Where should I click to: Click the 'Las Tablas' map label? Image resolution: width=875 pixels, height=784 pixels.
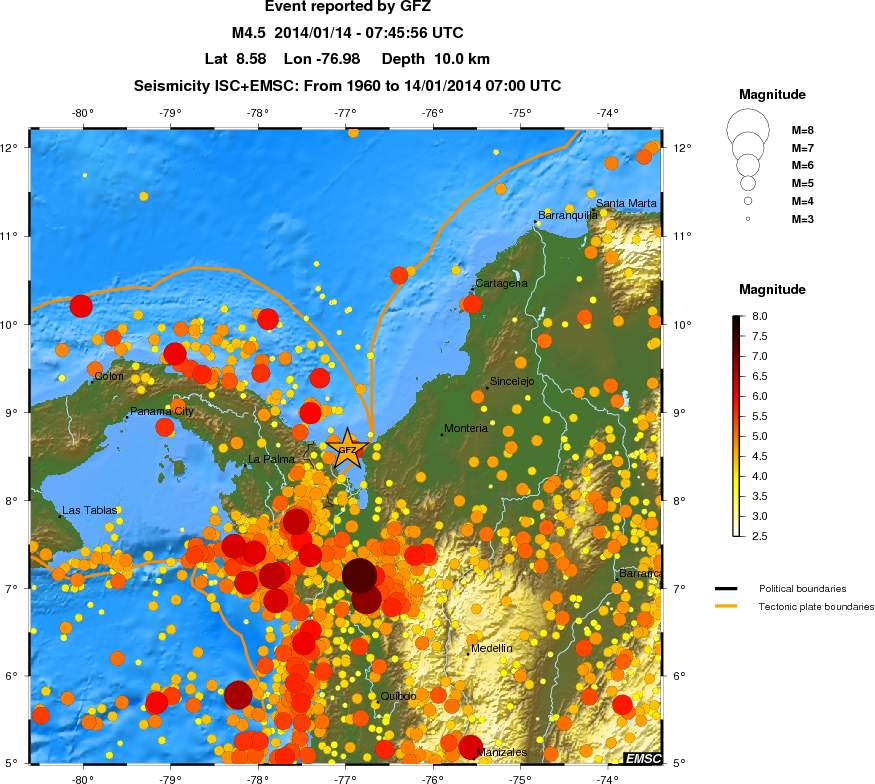90,510
